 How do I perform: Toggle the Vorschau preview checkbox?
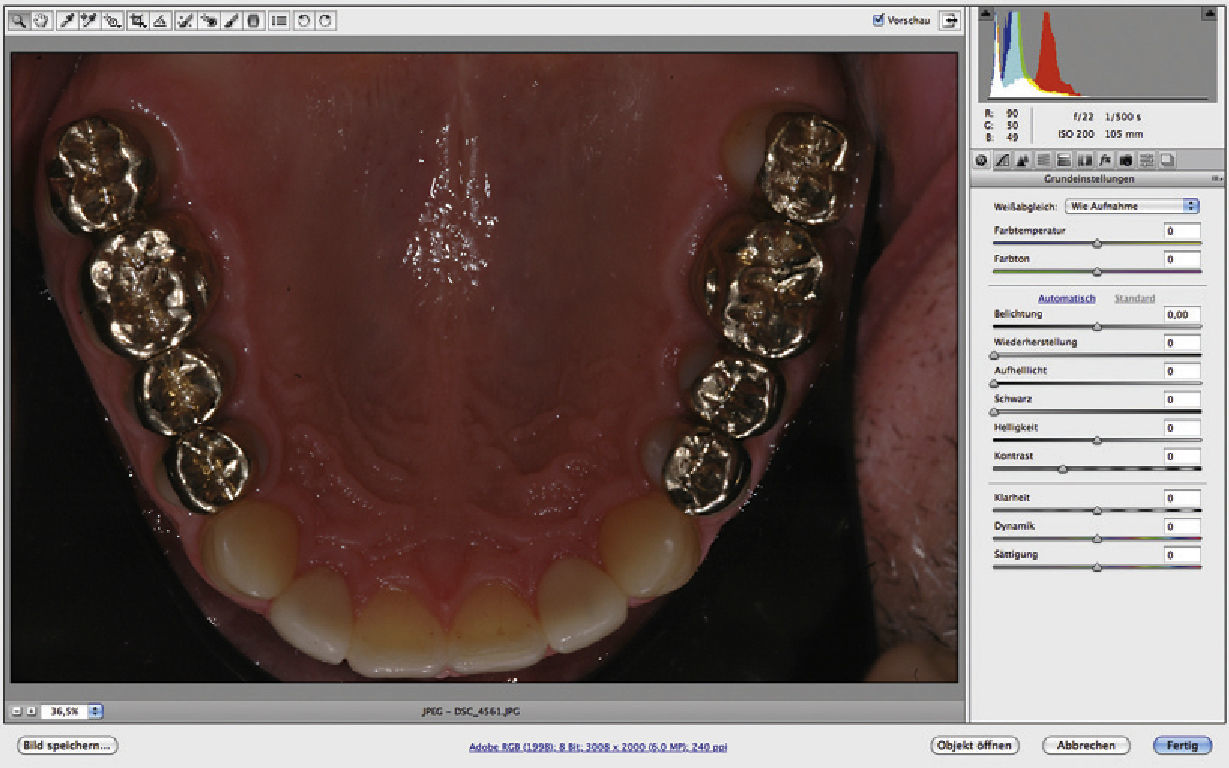(x=879, y=20)
